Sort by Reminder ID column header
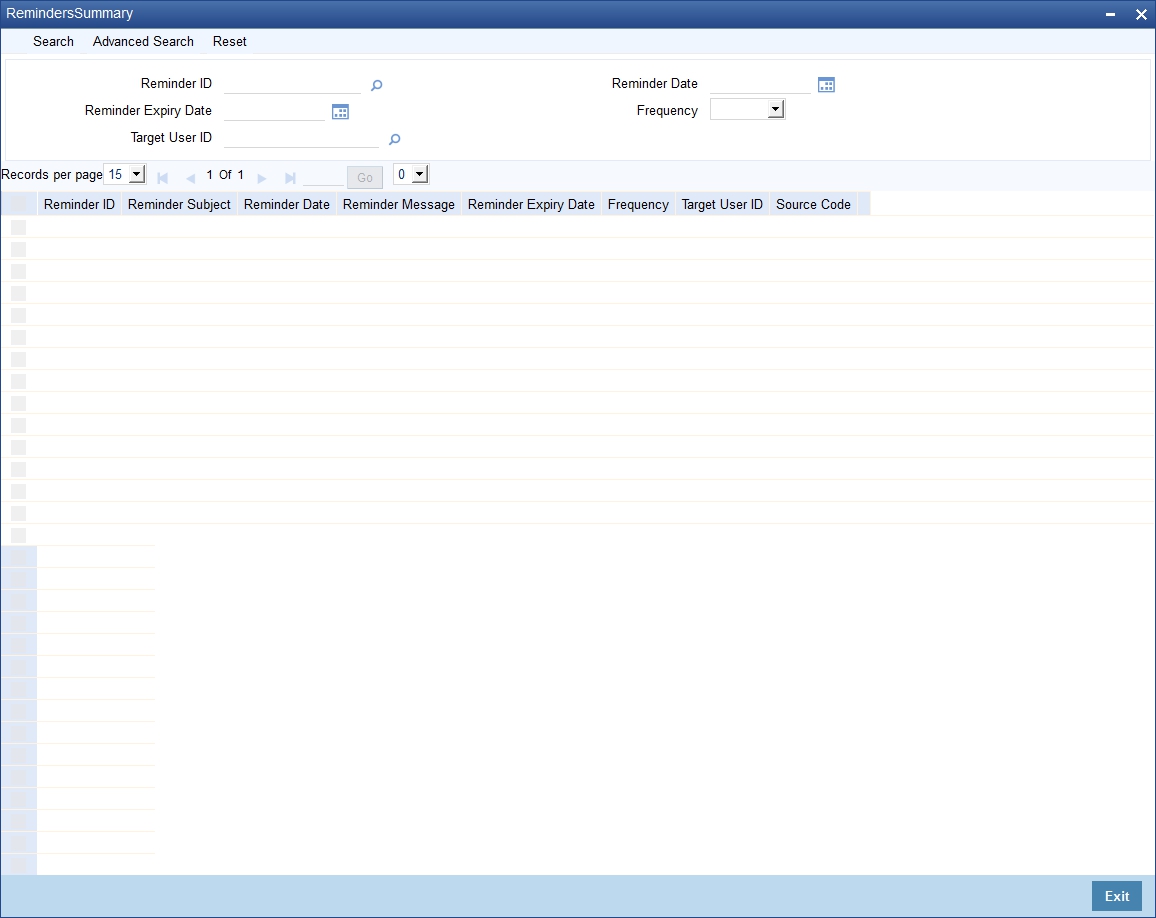 pos(80,204)
